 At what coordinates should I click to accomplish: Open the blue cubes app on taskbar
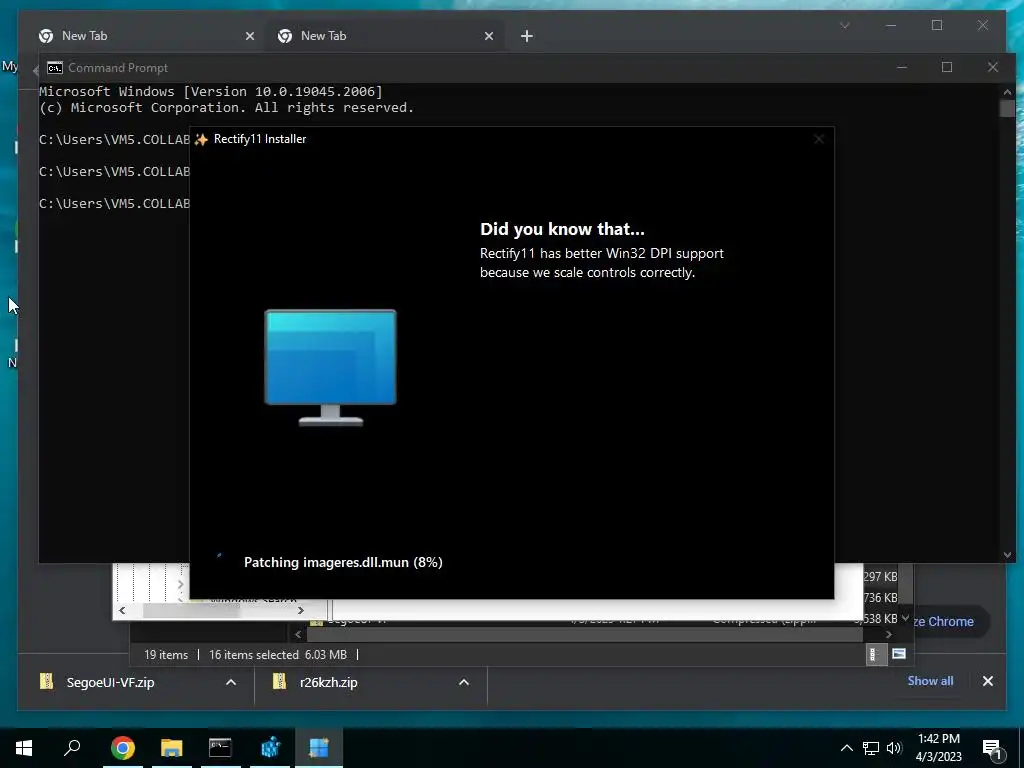click(270, 748)
